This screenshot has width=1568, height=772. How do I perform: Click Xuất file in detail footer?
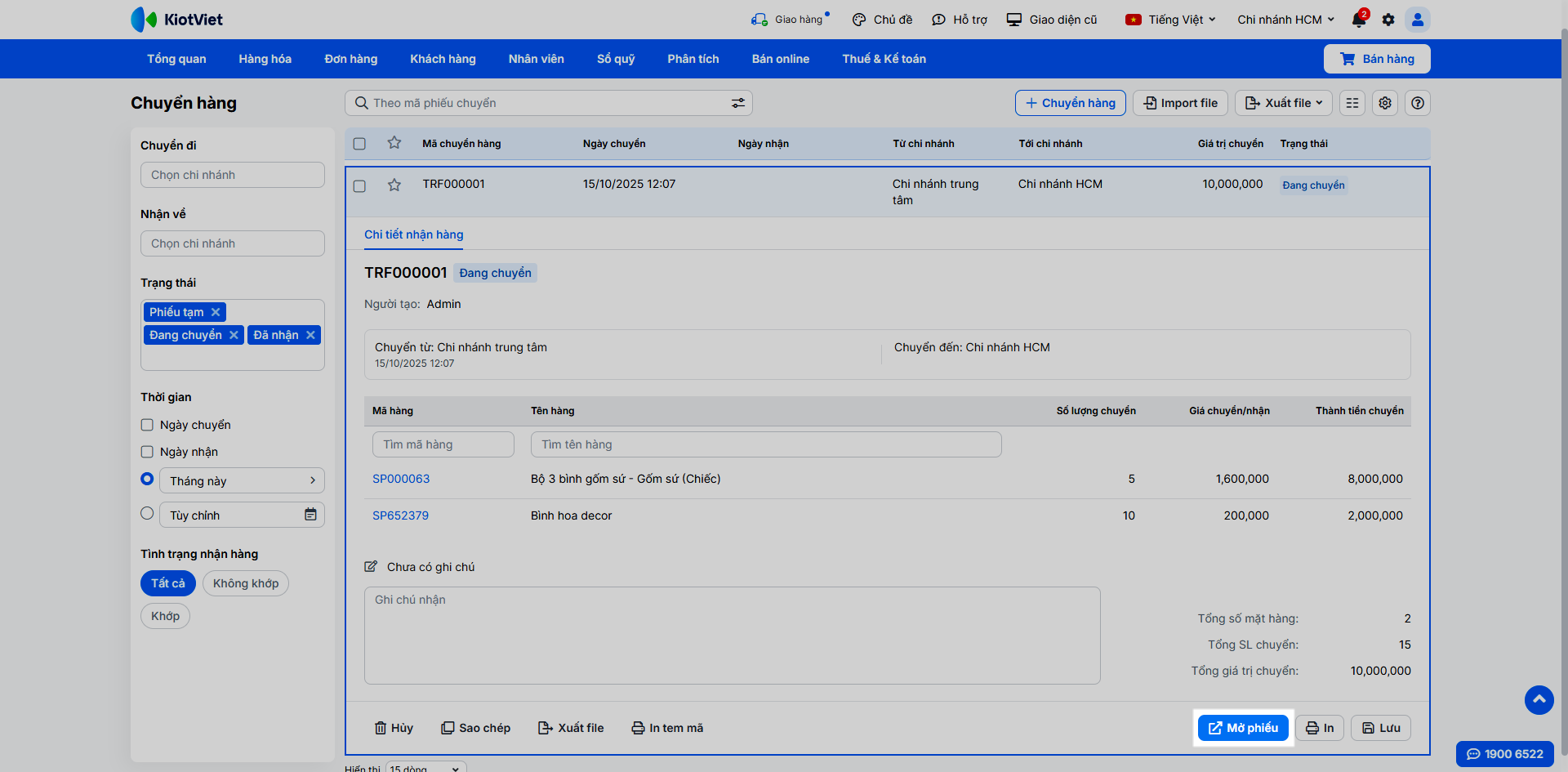pyautogui.click(x=571, y=728)
